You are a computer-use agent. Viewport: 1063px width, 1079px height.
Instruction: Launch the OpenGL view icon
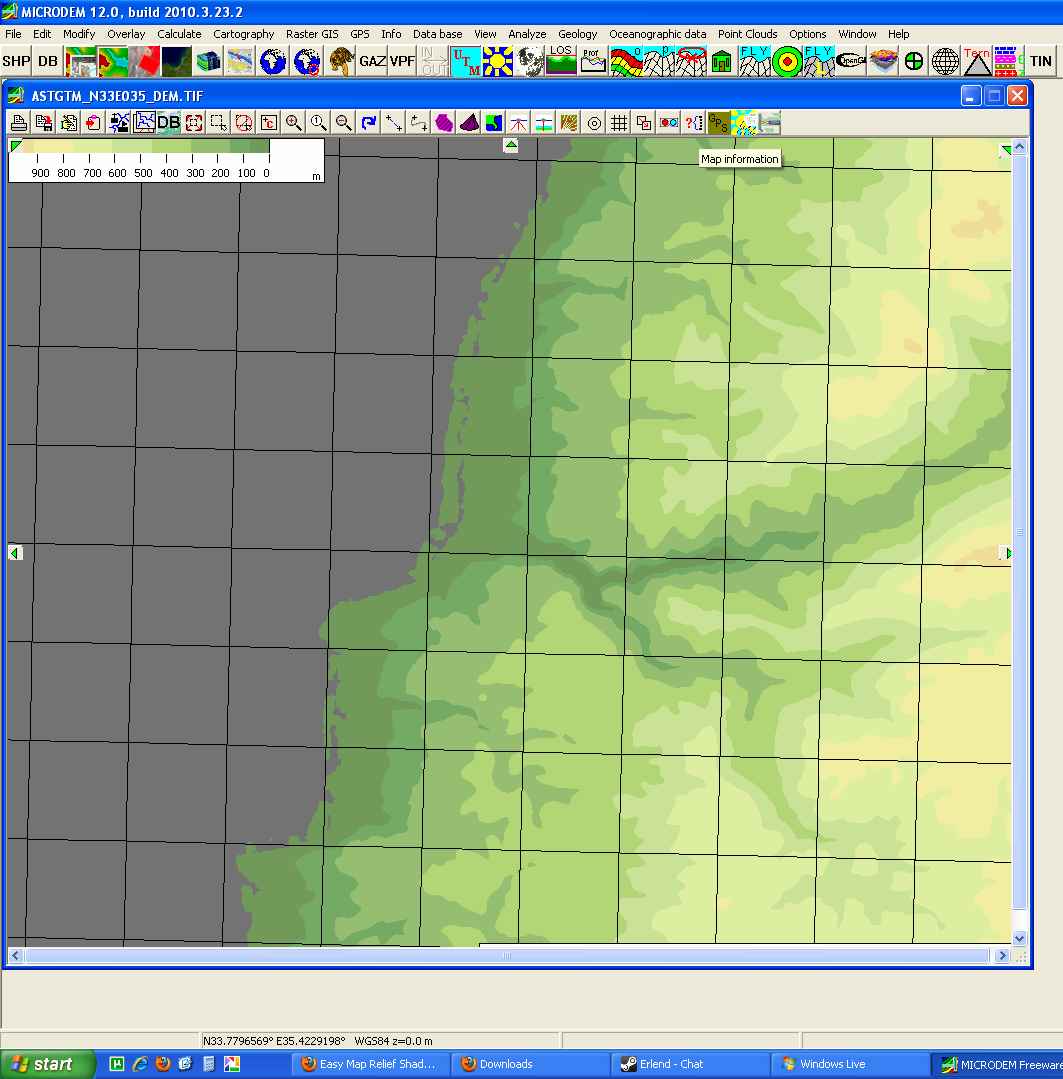tap(850, 61)
